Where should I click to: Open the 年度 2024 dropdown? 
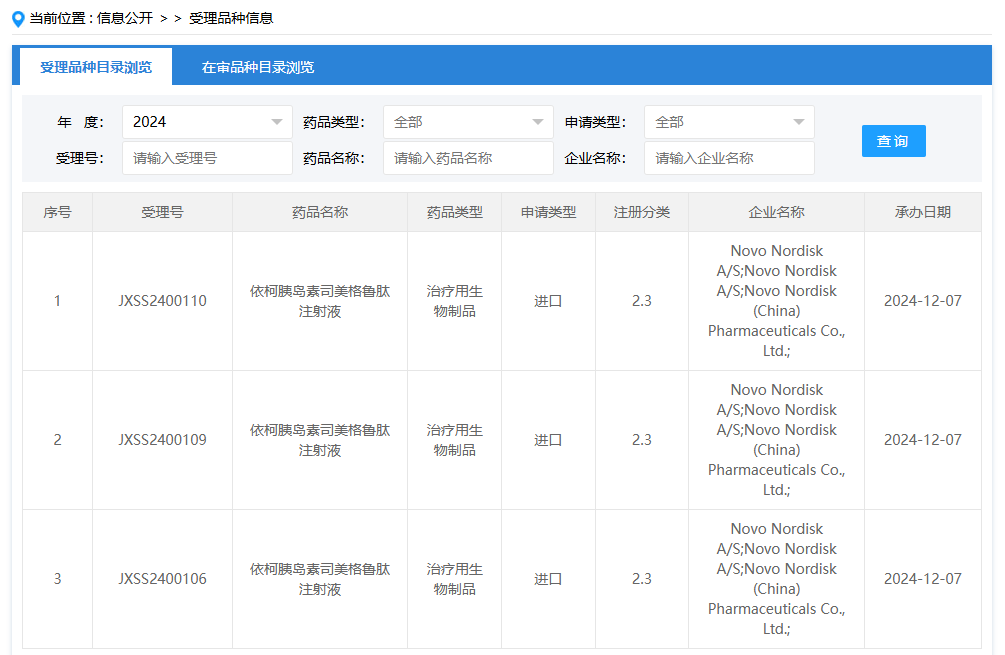207,122
